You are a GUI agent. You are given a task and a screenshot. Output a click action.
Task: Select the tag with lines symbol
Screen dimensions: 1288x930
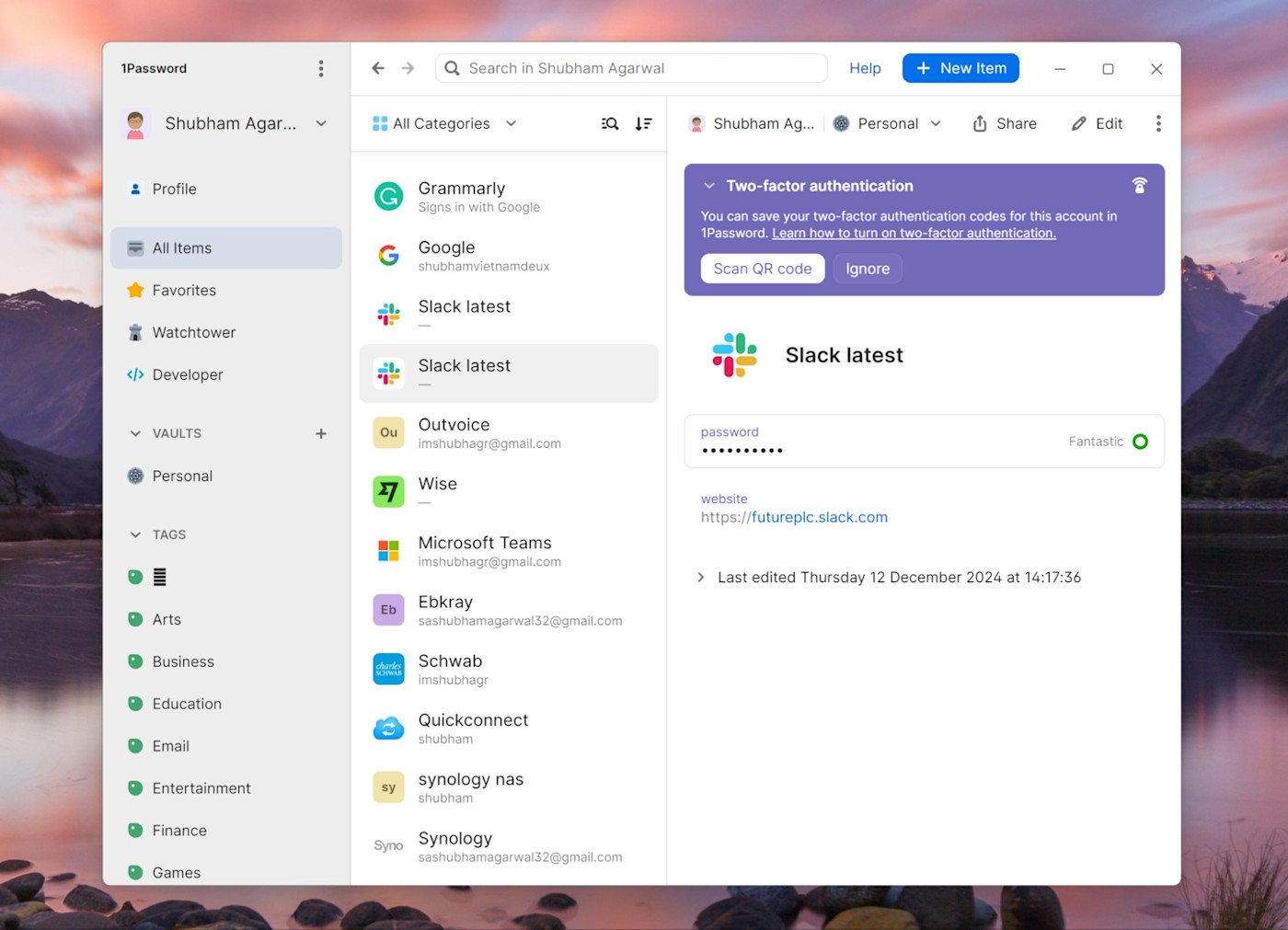(226, 577)
